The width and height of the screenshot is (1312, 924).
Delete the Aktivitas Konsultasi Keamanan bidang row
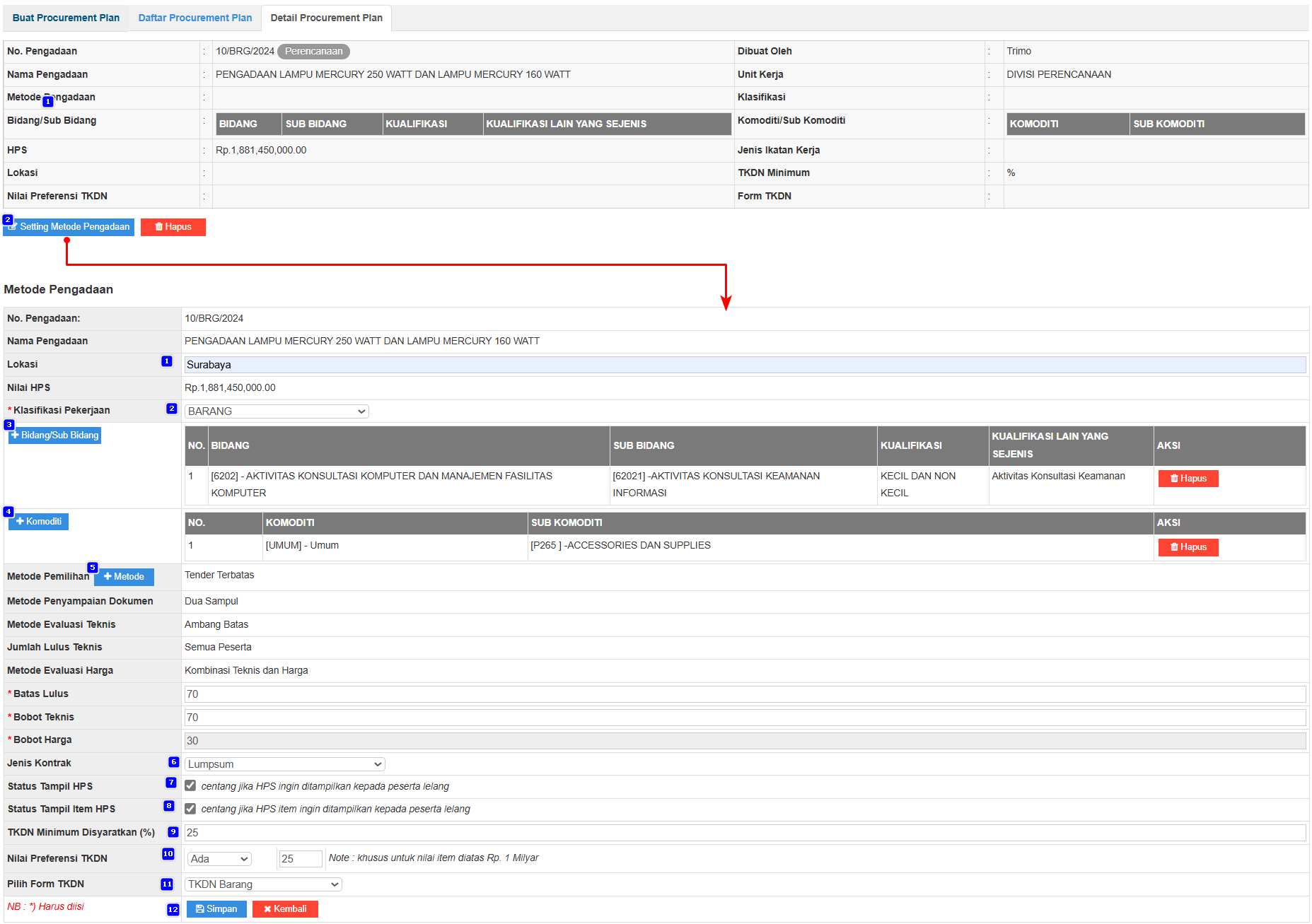(x=1188, y=479)
